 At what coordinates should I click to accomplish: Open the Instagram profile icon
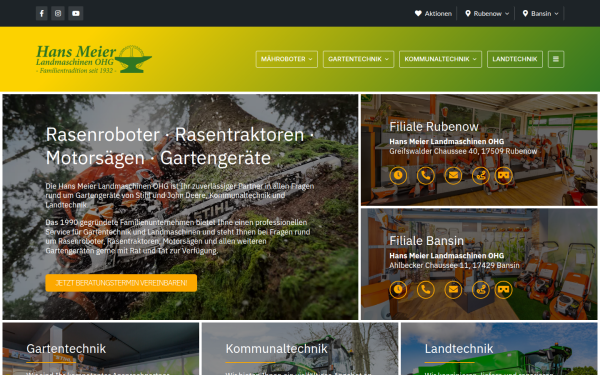coord(58,13)
